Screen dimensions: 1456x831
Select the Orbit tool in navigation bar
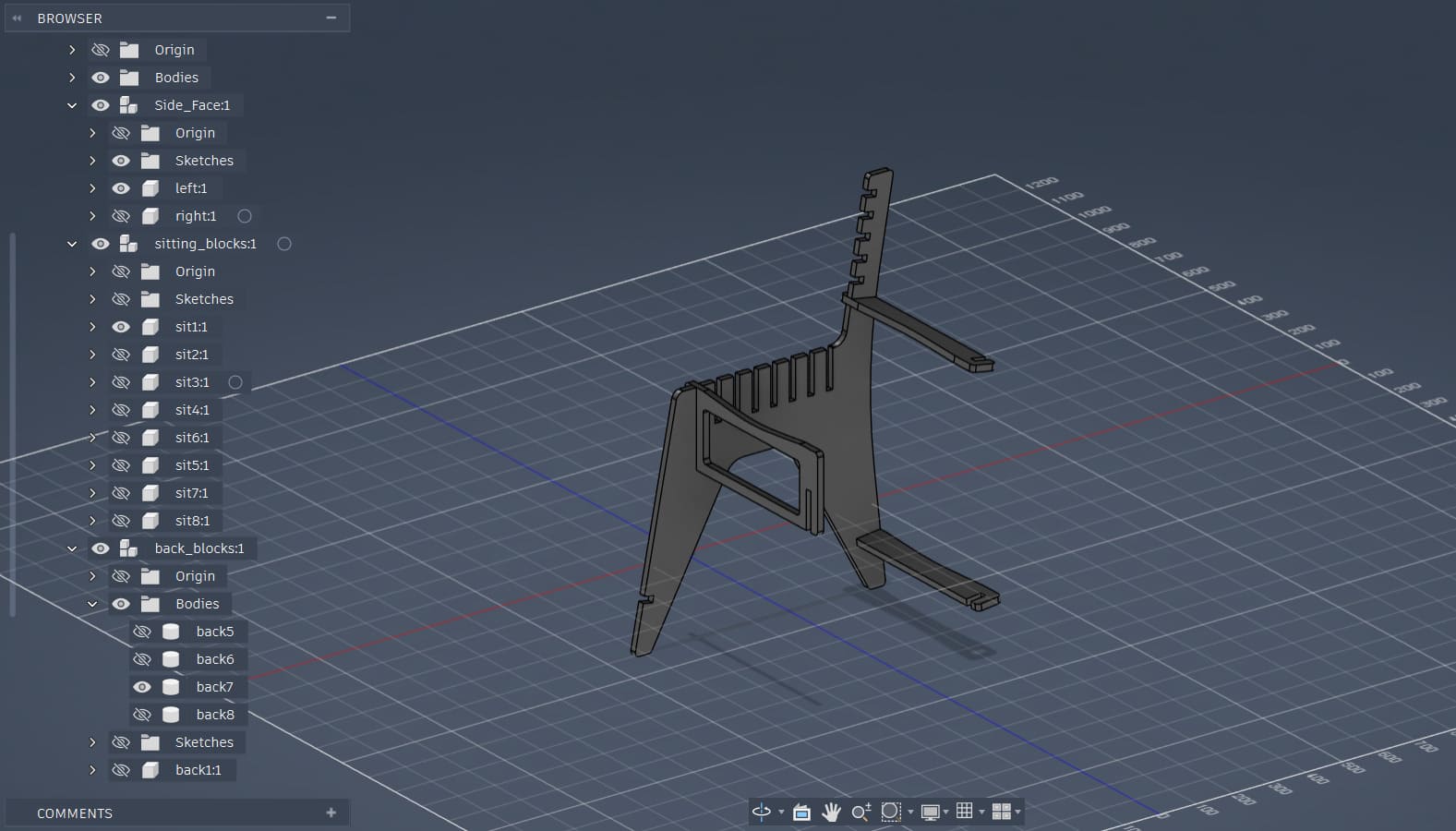click(x=762, y=812)
